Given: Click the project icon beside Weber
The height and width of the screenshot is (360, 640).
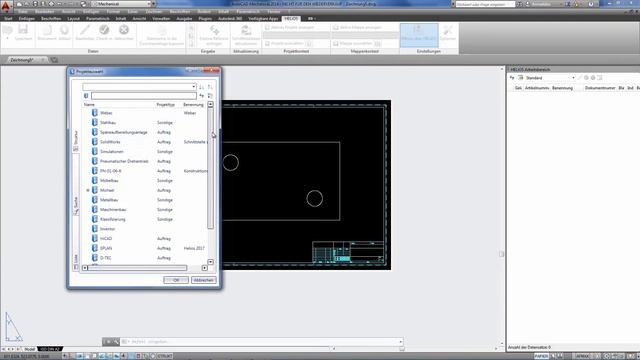Looking at the screenshot, I should point(95,113).
